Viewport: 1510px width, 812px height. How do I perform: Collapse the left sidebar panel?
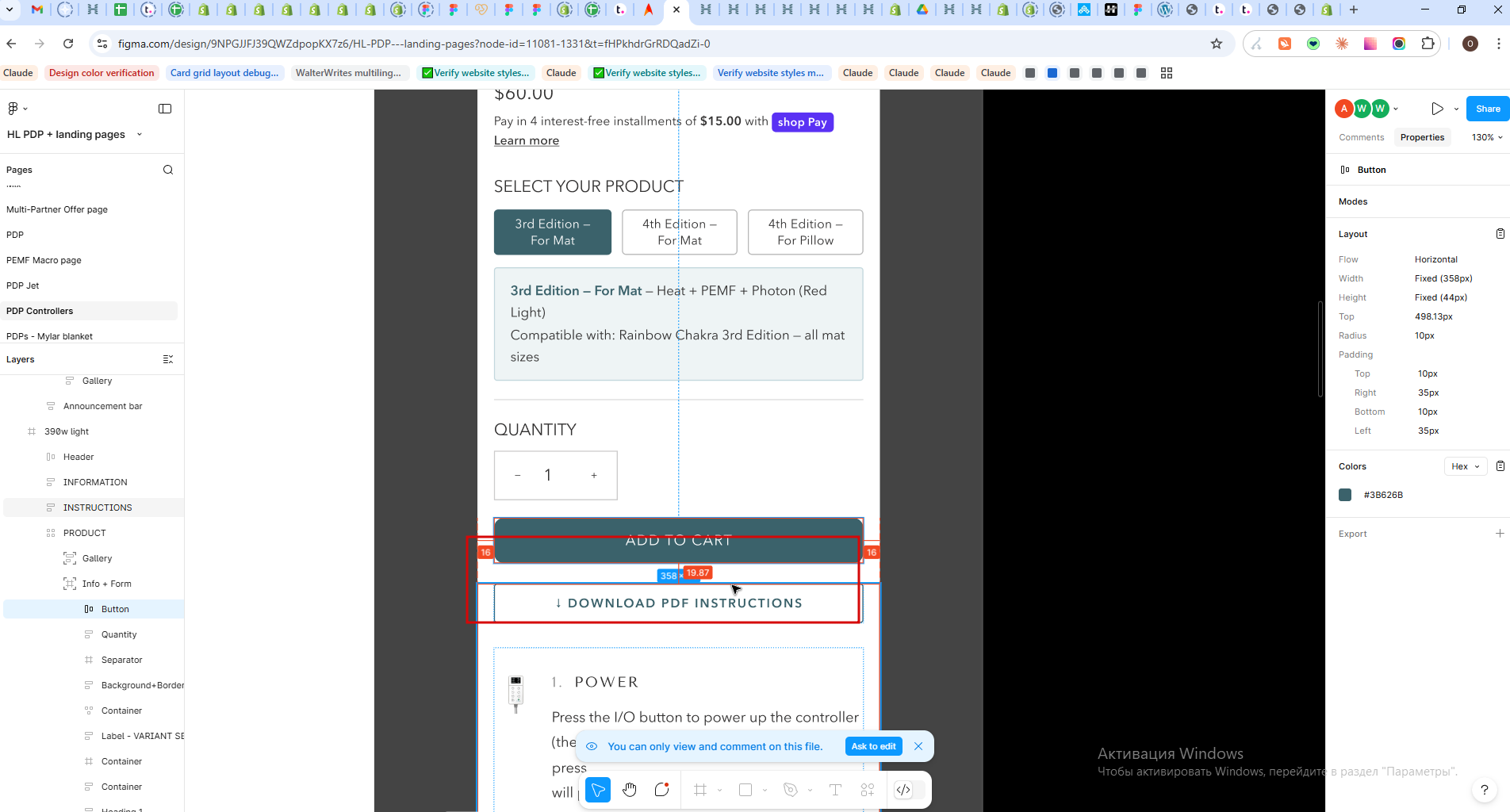coord(165,109)
